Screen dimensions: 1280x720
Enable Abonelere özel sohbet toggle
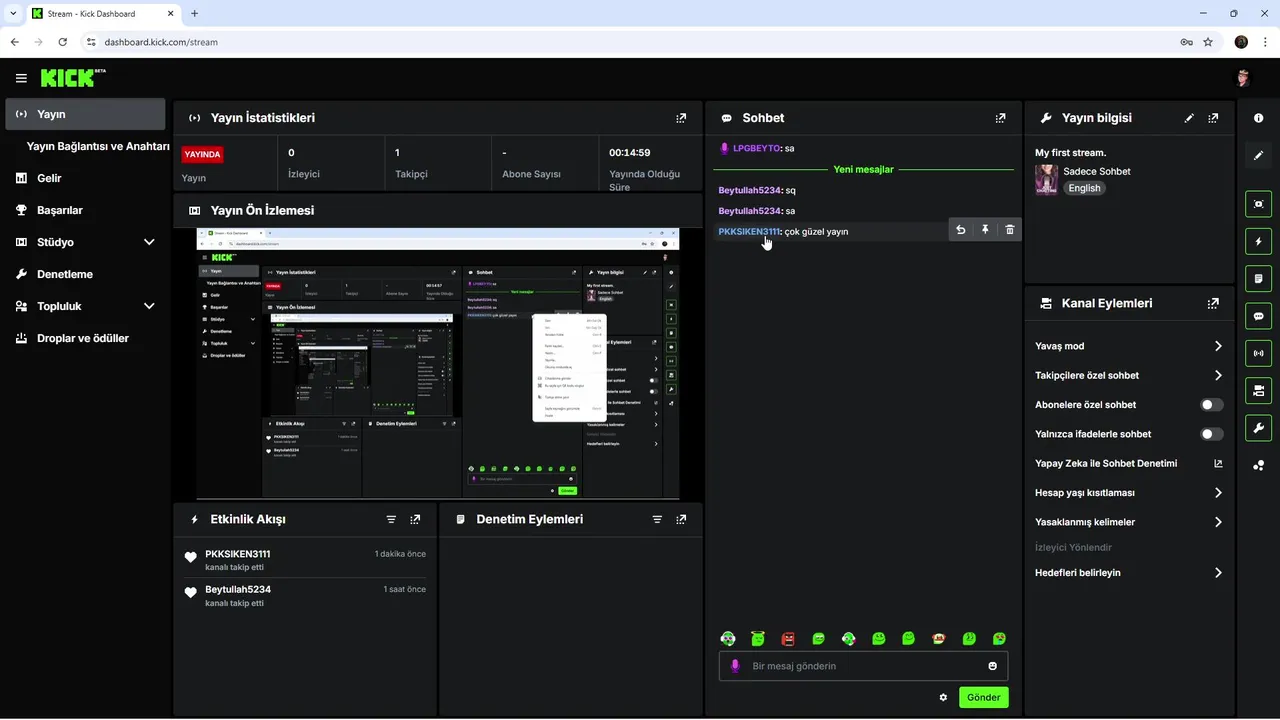pyautogui.click(x=1211, y=405)
